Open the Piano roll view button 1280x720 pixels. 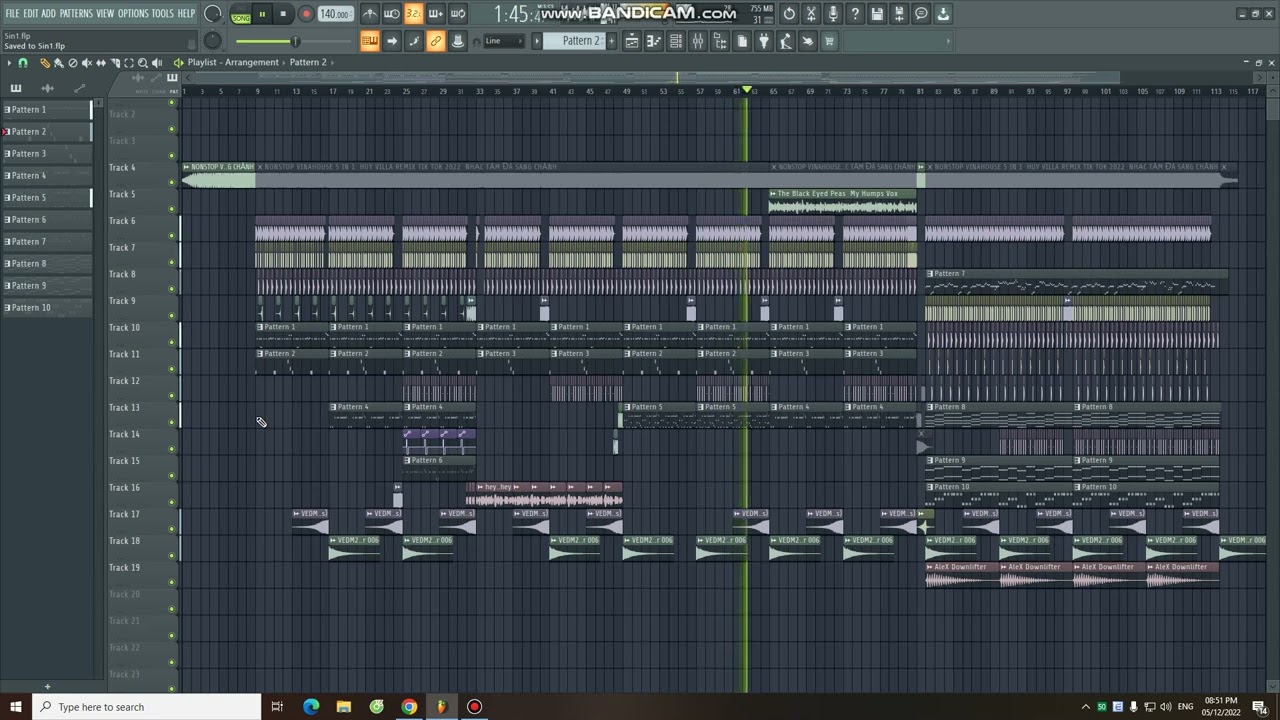pos(654,41)
